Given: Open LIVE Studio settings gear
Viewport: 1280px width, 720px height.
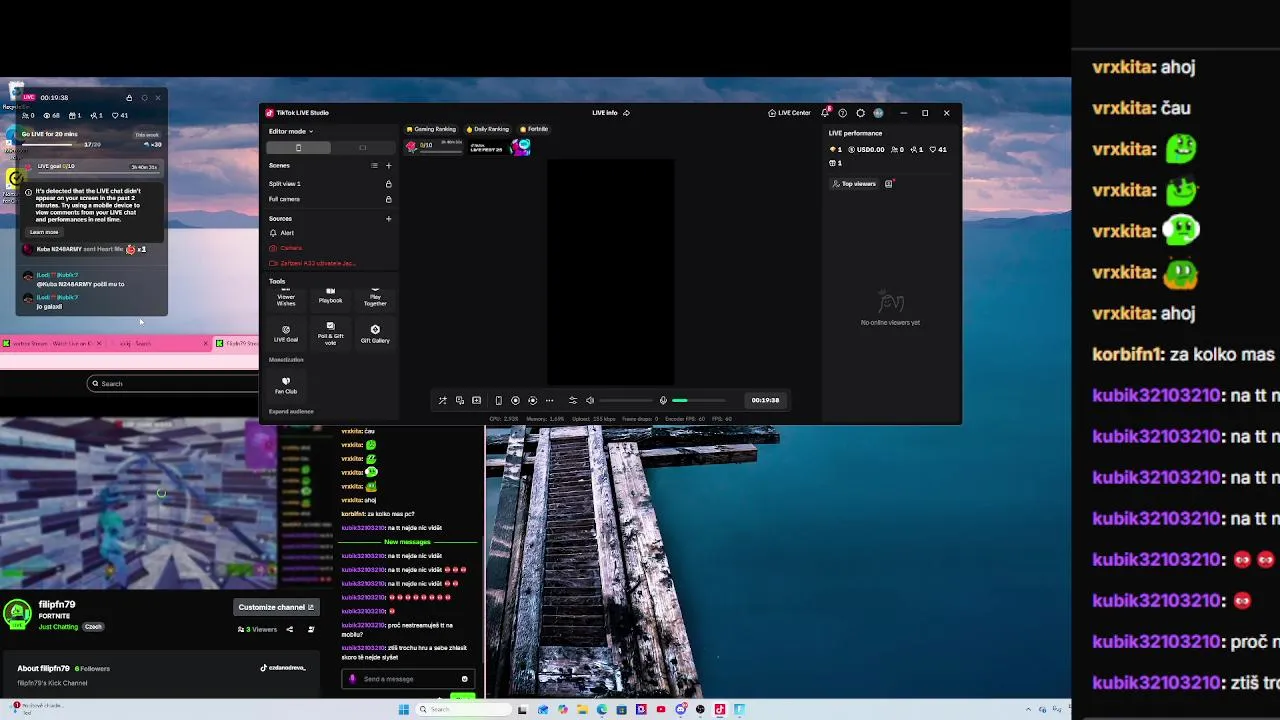Looking at the screenshot, I should point(860,113).
